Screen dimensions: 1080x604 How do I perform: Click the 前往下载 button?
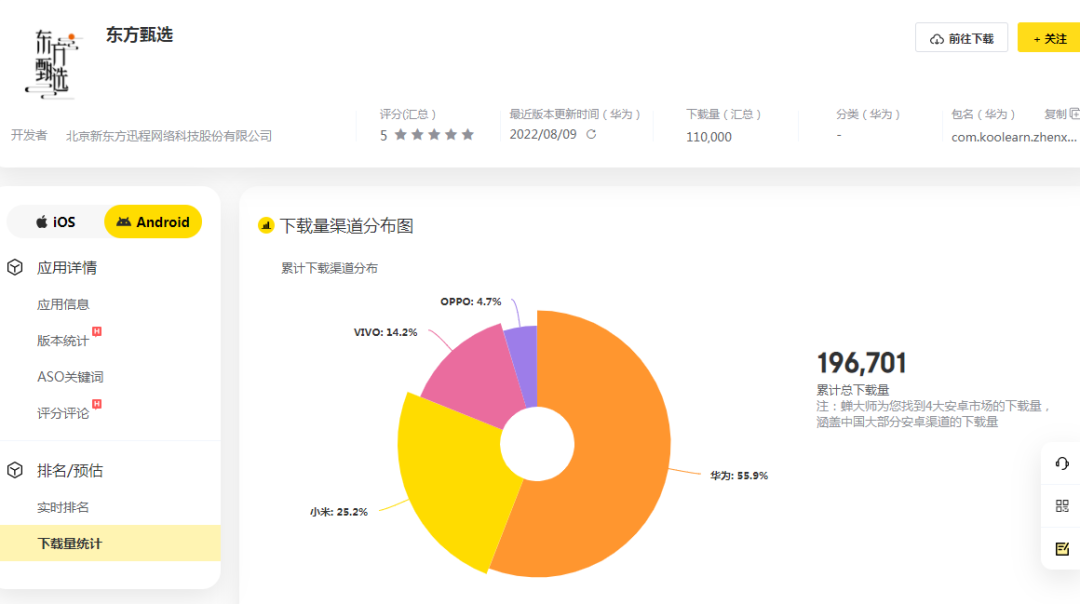coord(962,36)
